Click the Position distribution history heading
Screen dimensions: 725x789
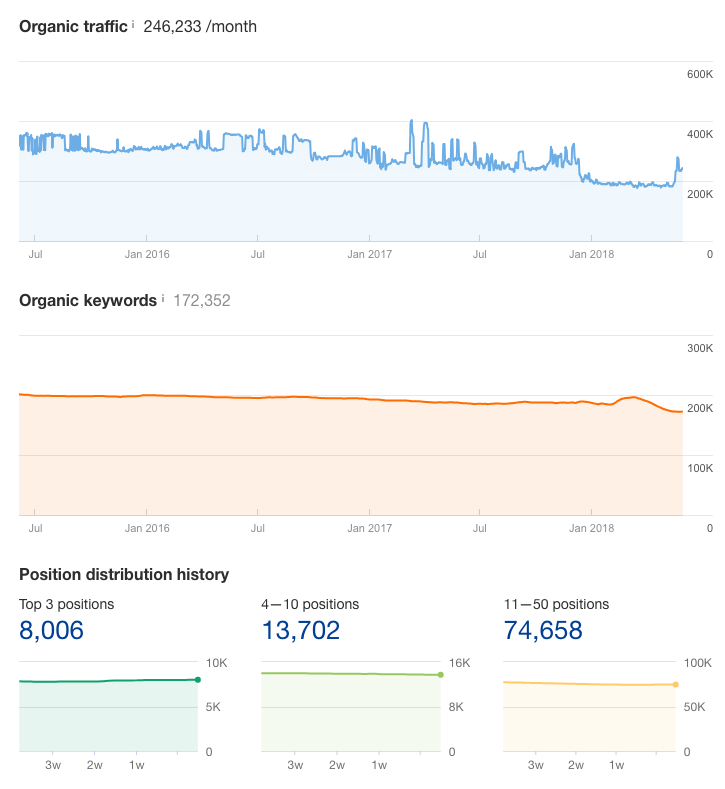tap(124, 575)
